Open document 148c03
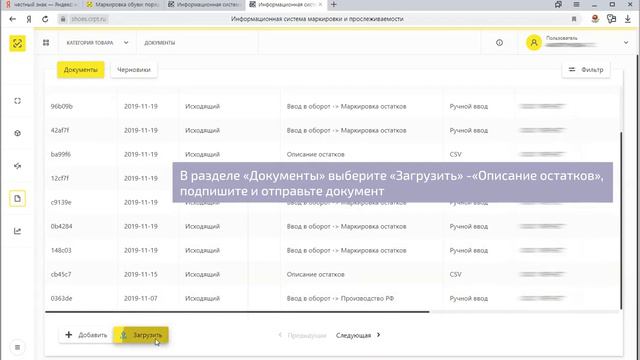Image resolution: width=640 pixels, height=360 pixels. (x=61, y=250)
